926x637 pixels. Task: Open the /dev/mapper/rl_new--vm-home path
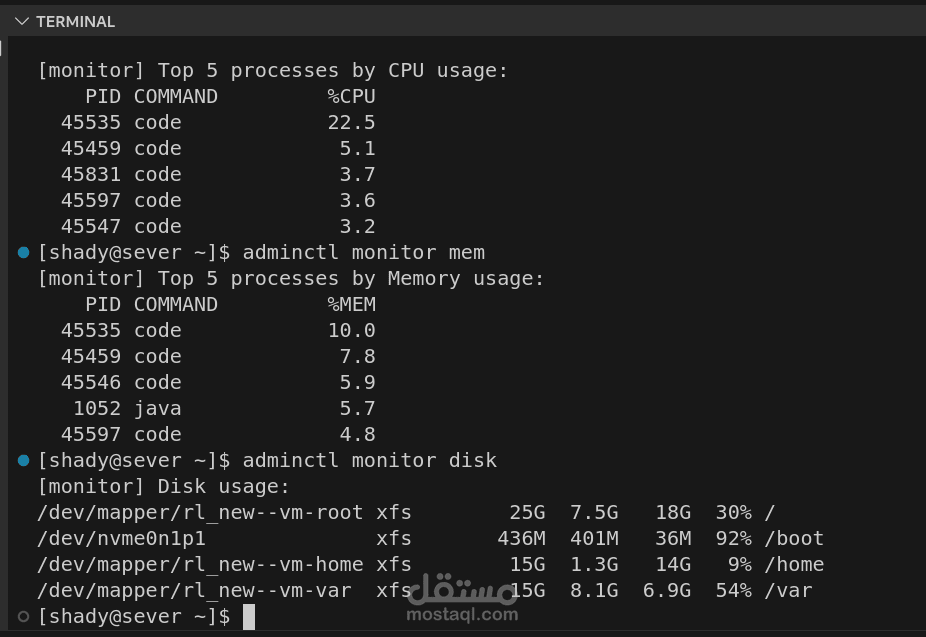coord(200,564)
